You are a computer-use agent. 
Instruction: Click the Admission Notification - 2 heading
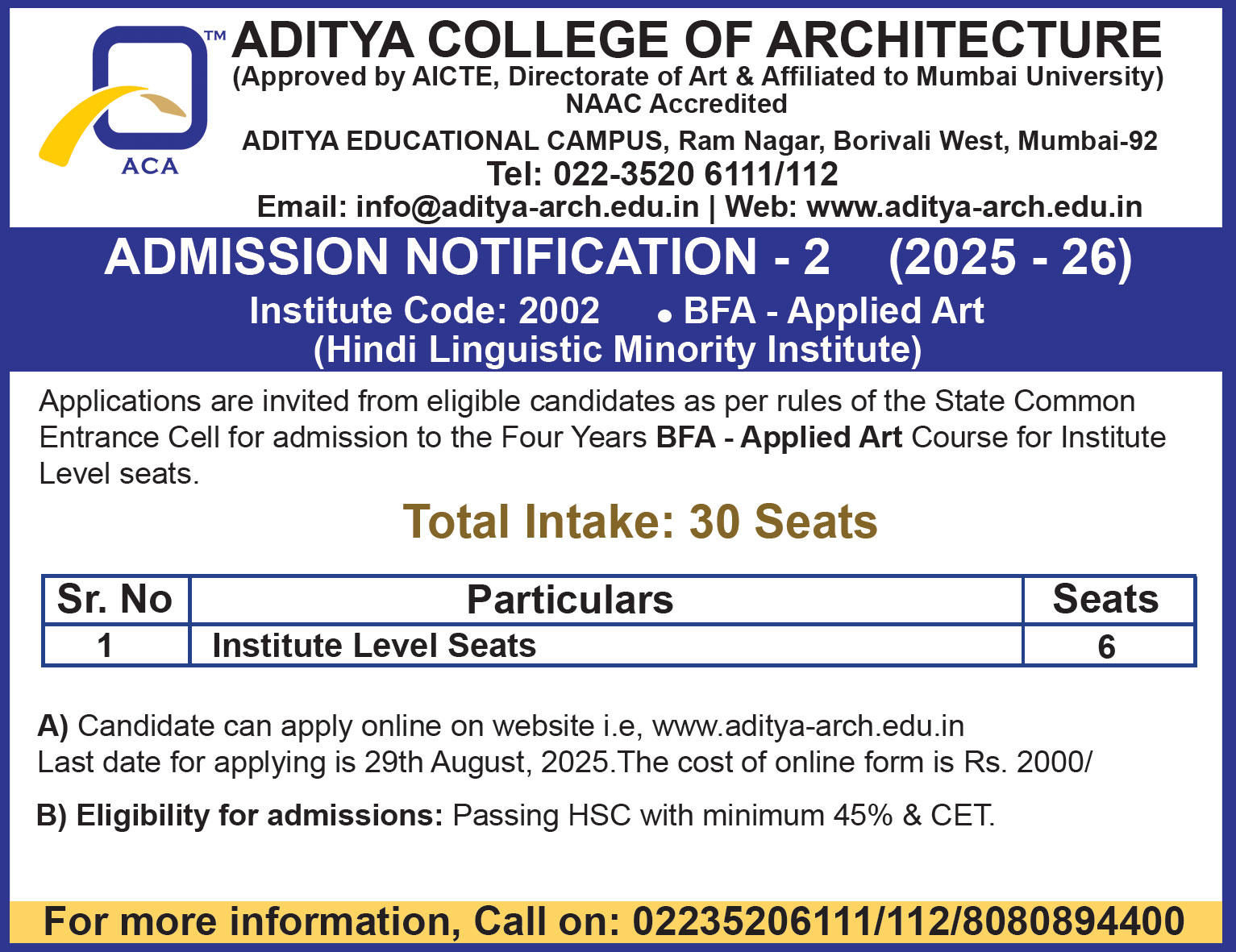point(467,258)
